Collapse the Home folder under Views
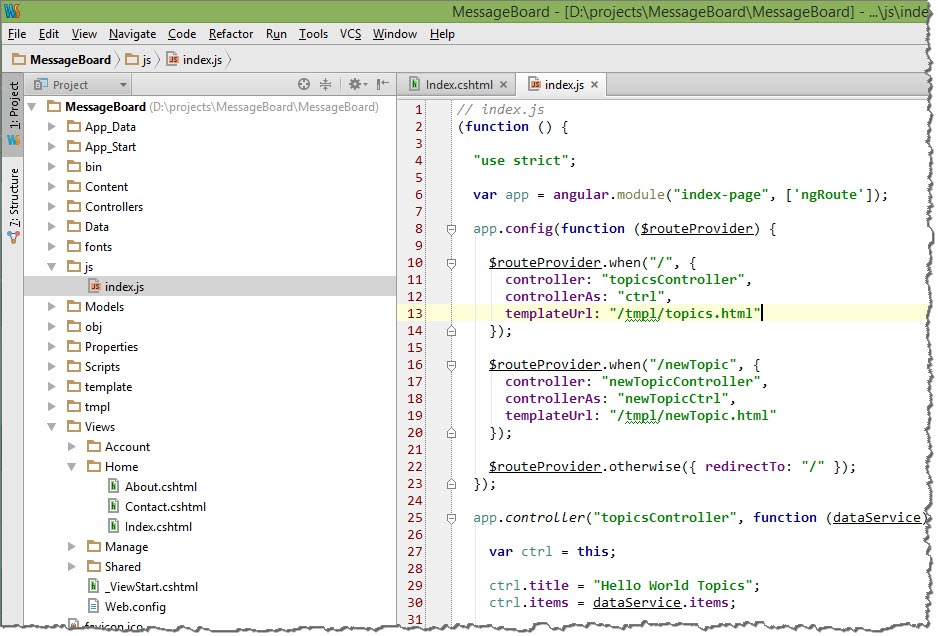 [71, 466]
